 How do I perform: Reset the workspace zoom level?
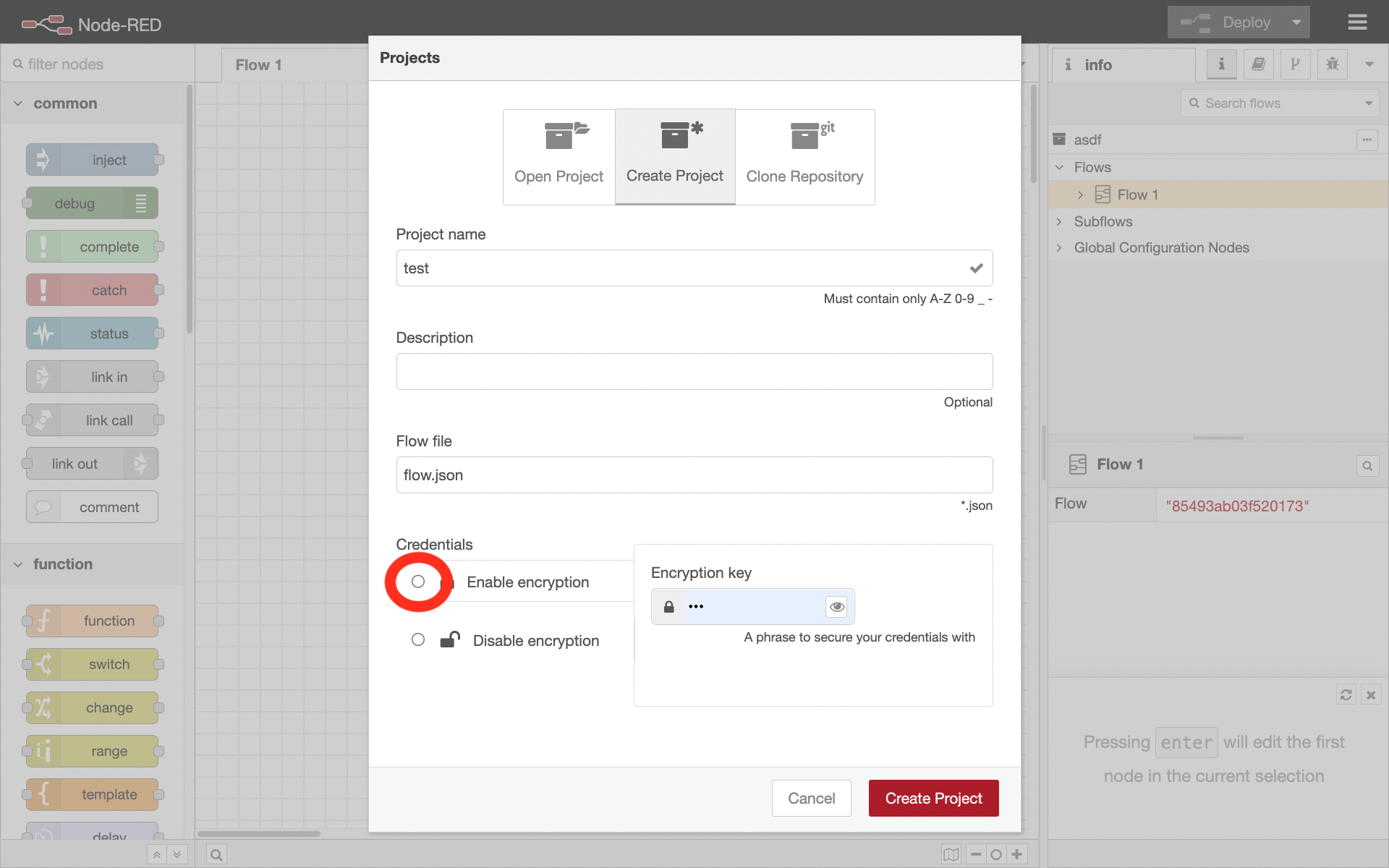pos(996,854)
